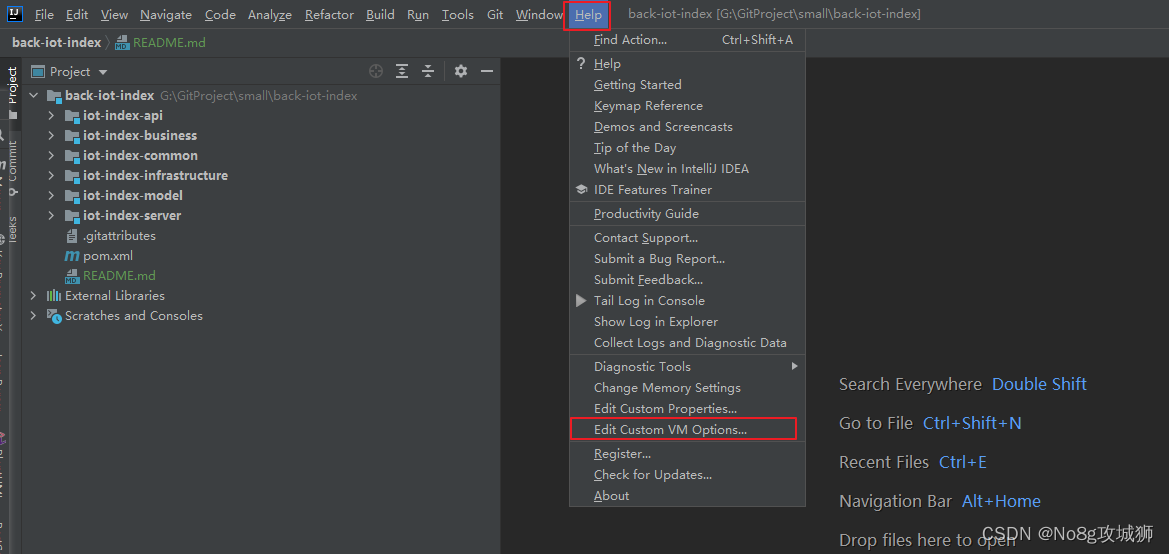The height and width of the screenshot is (554, 1169).
Task: Choose Contact Support entry
Action: coord(687,238)
